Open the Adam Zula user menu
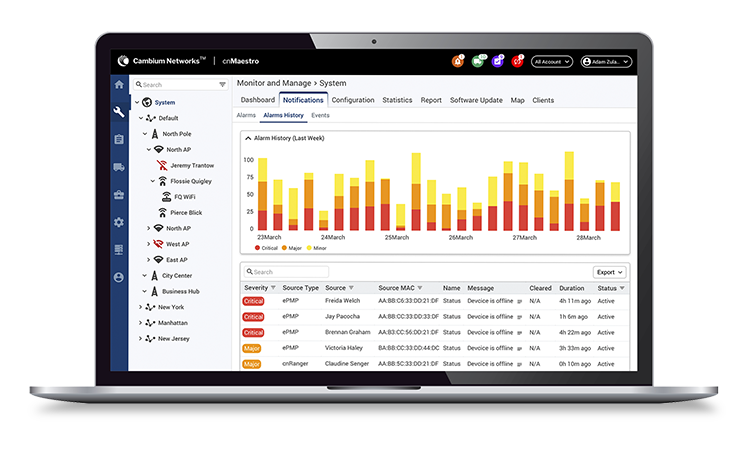This screenshot has width=750, height=454. (x=606, y=61)
